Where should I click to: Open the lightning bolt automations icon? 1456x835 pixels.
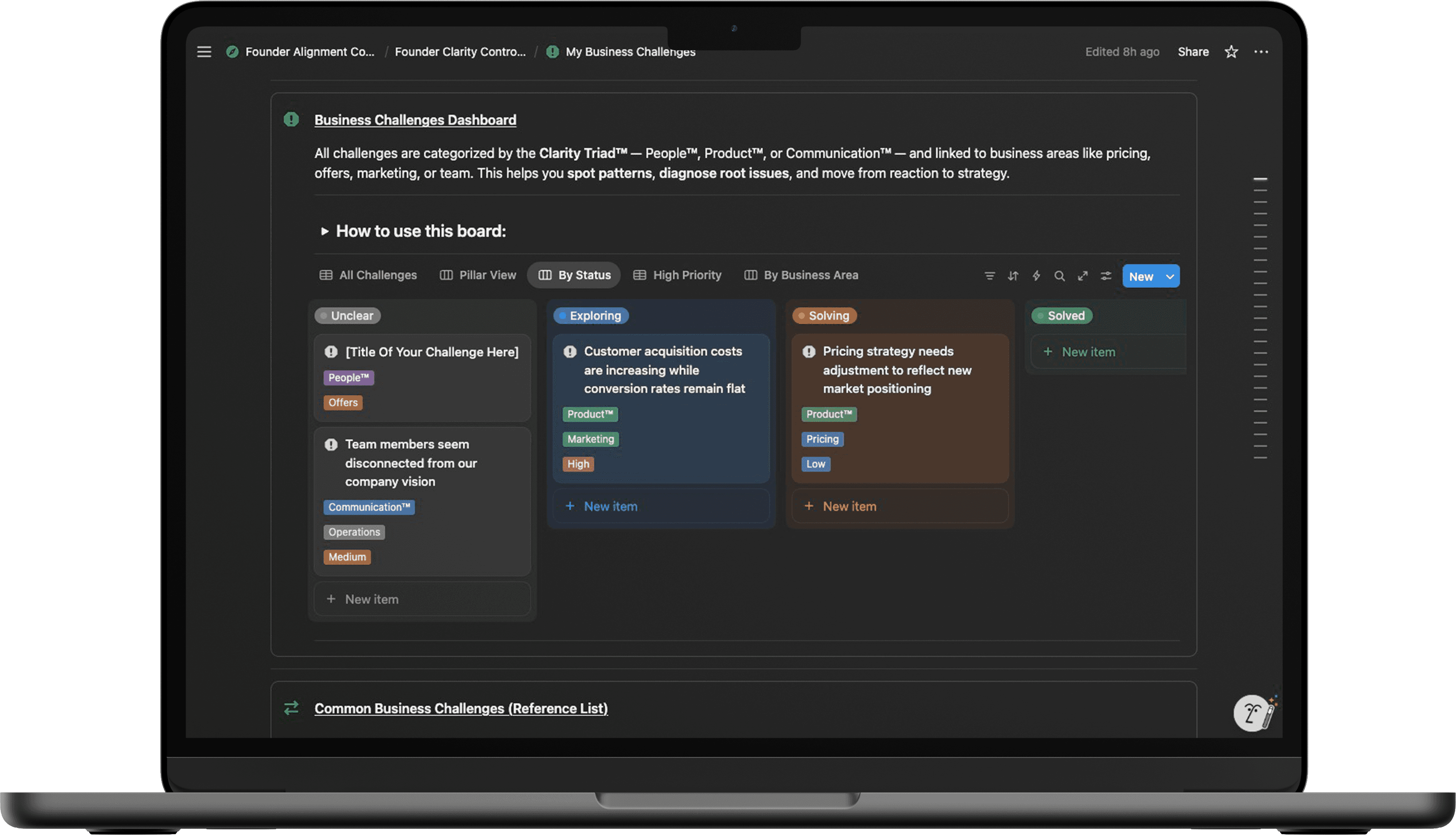[1036, 276]
